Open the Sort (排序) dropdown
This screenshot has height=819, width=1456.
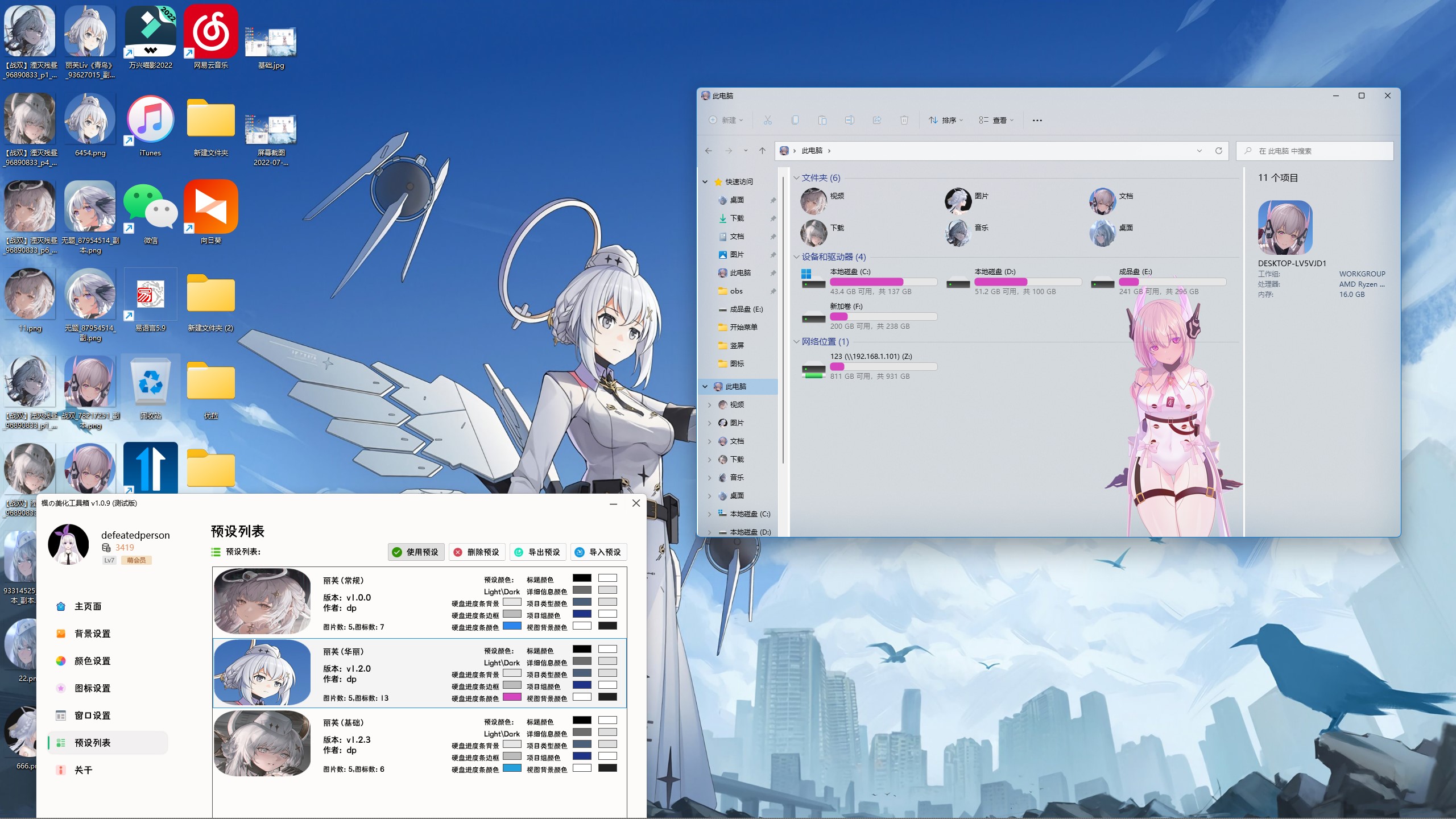point(946,120)
